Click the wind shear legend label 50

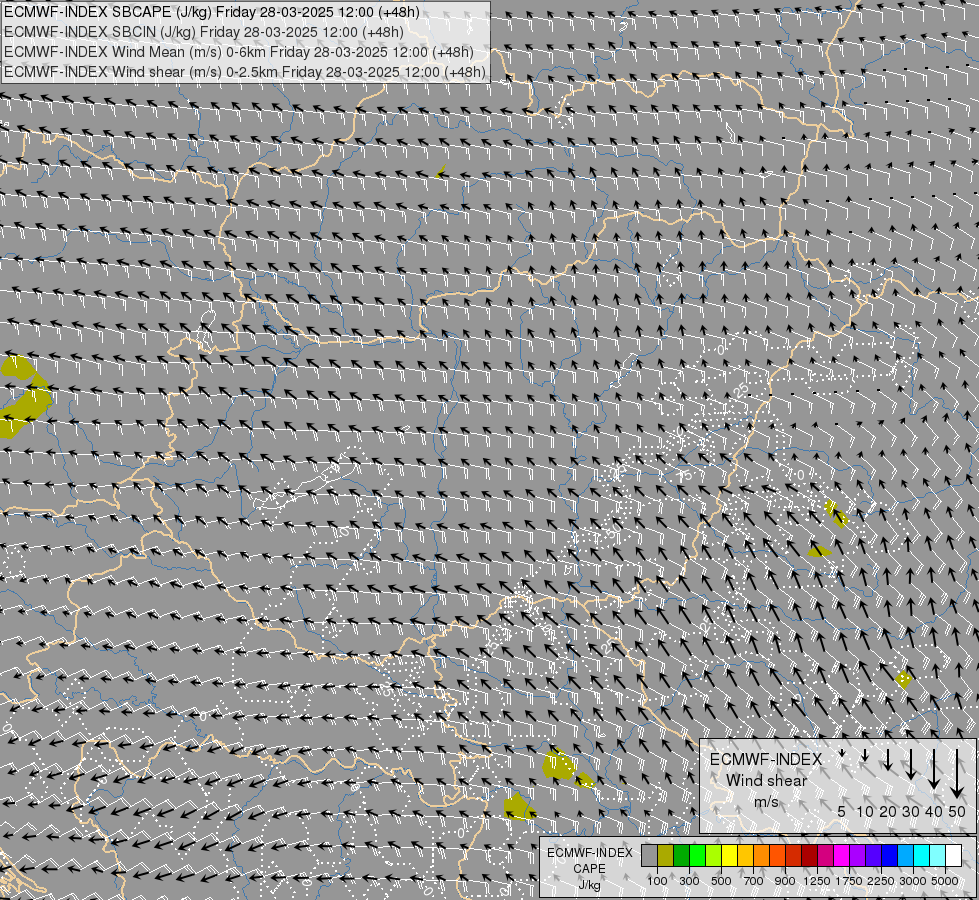coord(957,811)
